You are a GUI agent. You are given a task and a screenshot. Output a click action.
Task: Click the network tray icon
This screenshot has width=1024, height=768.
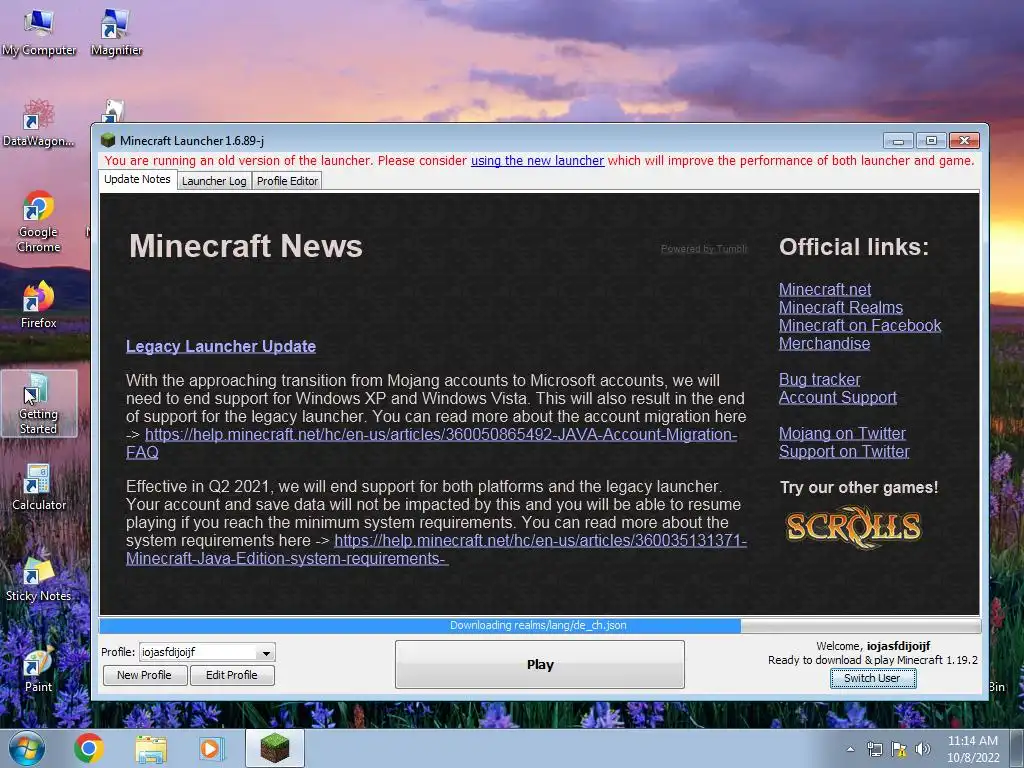[x=874, y=749]
